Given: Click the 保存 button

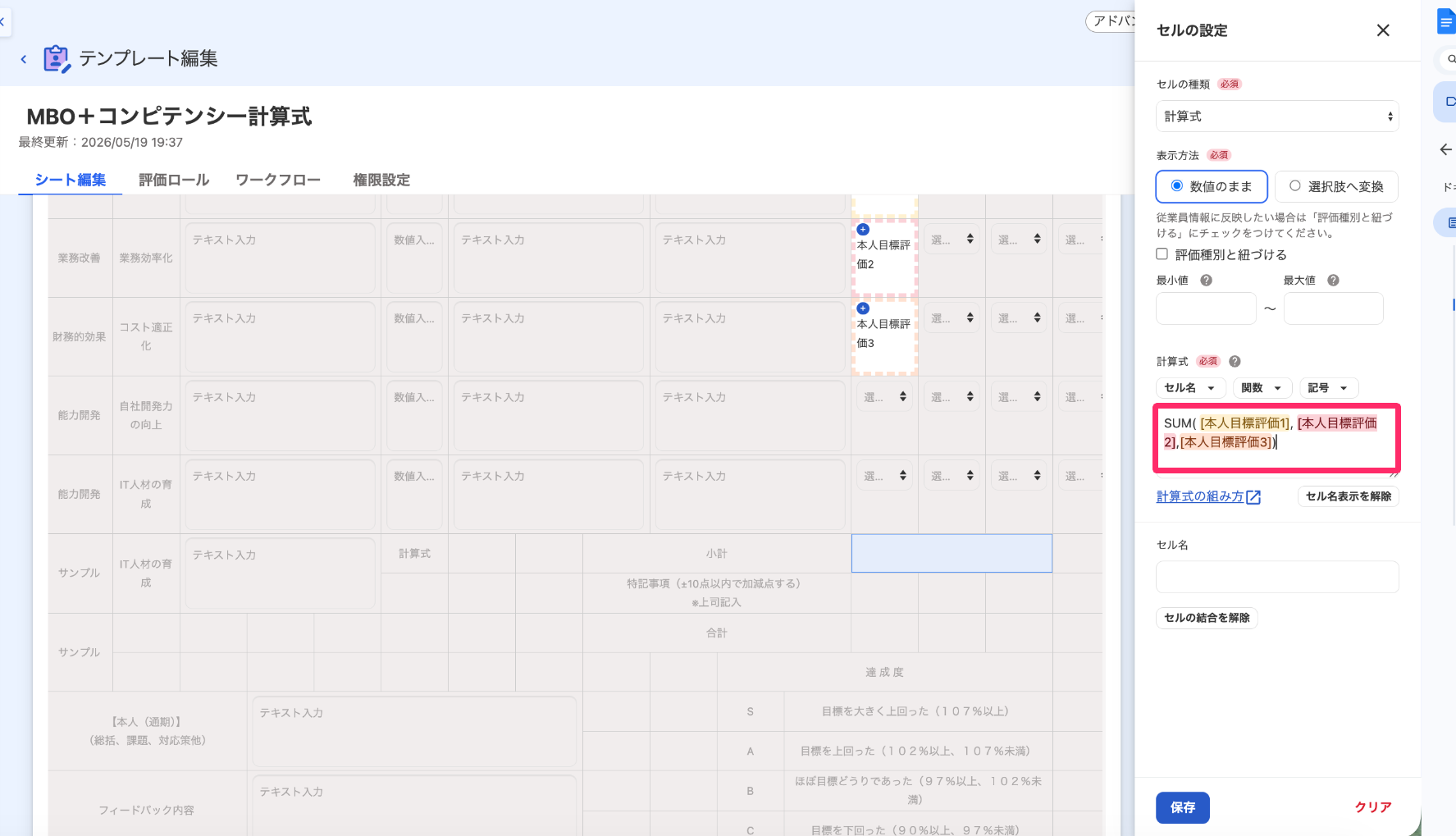Looking at the screenshot, I should [1183, 807].
